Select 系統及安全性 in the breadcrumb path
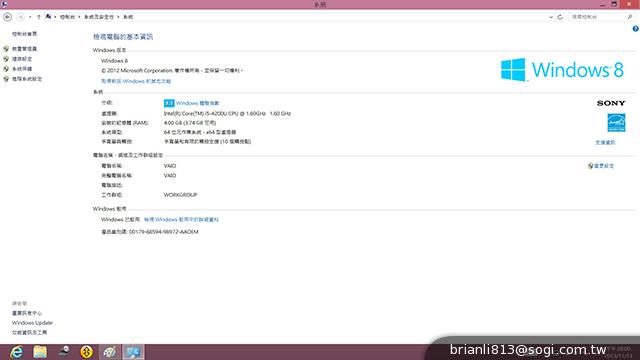The width and height of the screenshot is (640, 360). click(x=99, y=17)
